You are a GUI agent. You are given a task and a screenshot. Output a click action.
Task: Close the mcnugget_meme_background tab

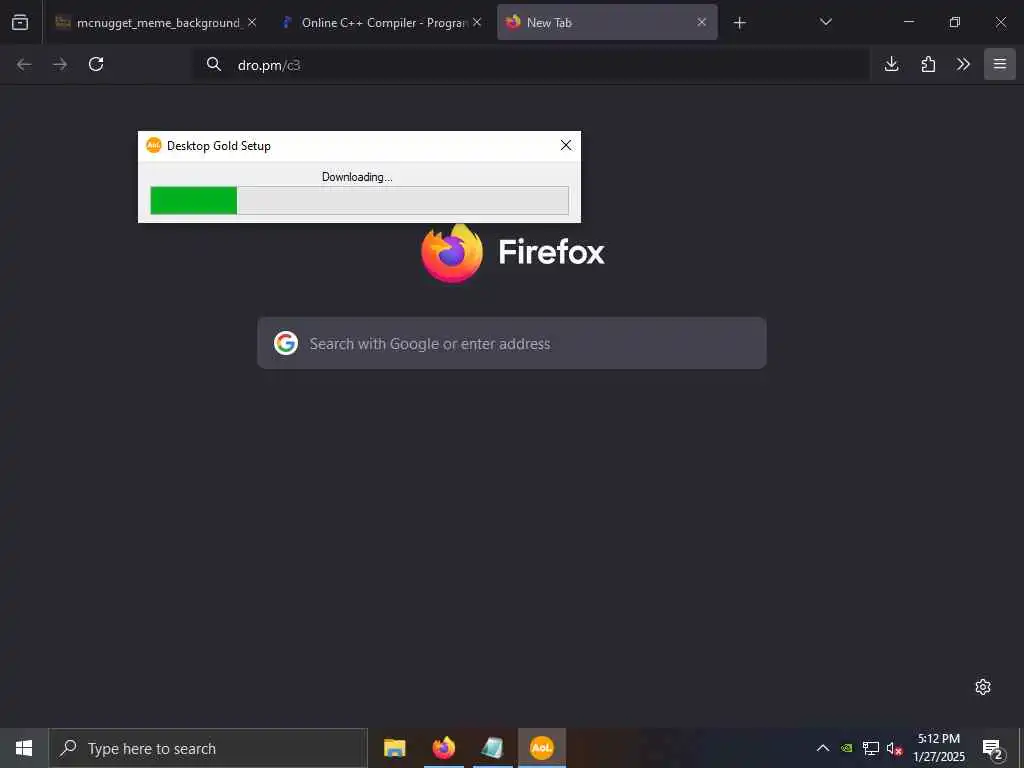(x=252, y=22)
